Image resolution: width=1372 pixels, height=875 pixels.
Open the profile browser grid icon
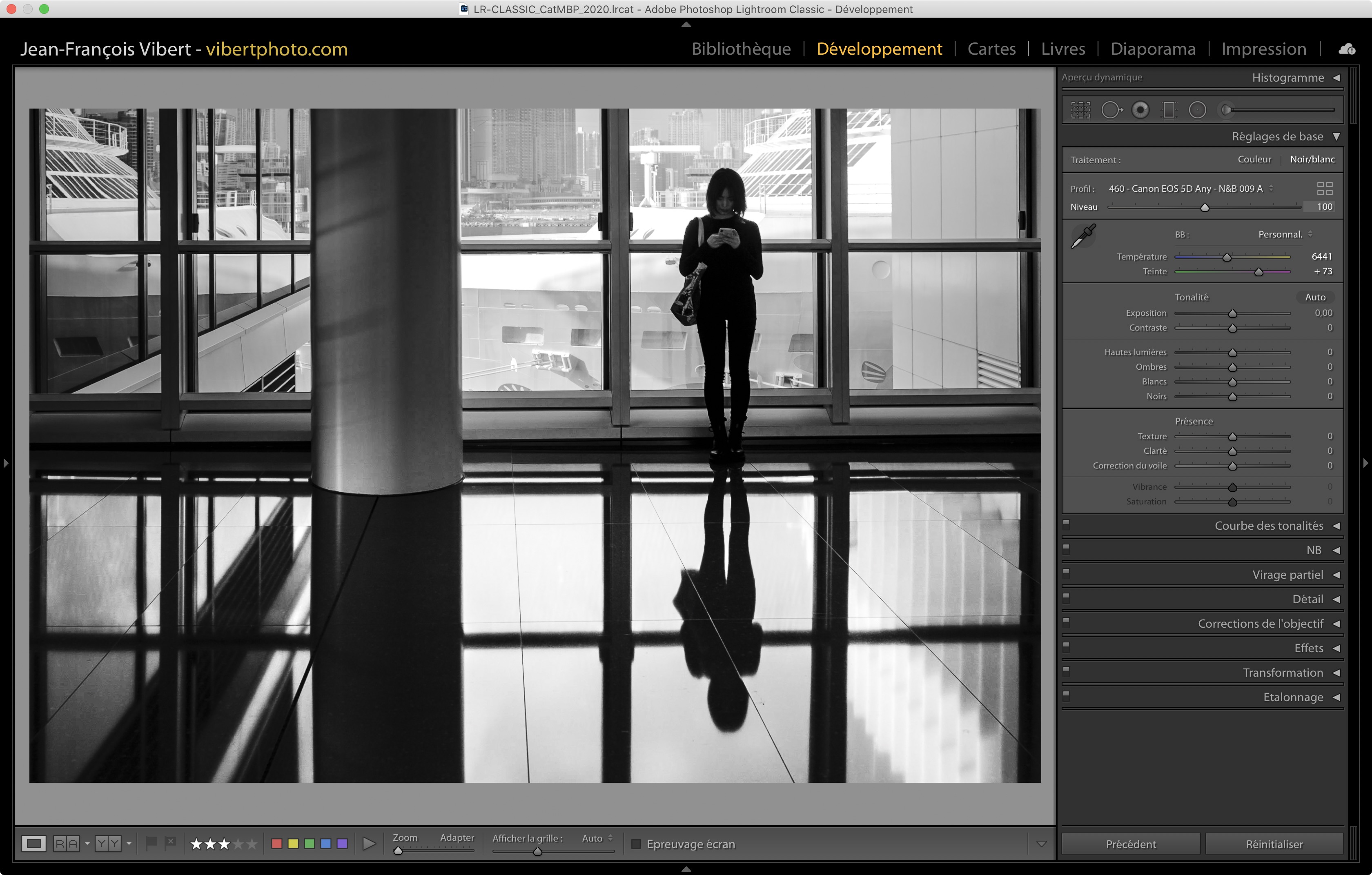point(1325,189)
